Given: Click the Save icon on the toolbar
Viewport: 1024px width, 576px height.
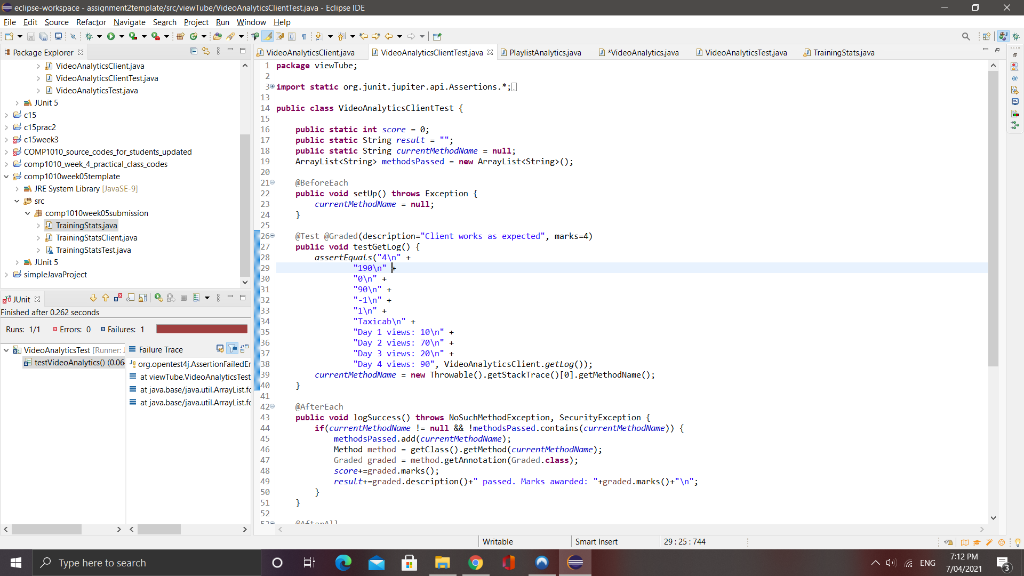Looking at the screenshot, I should 29,36.
